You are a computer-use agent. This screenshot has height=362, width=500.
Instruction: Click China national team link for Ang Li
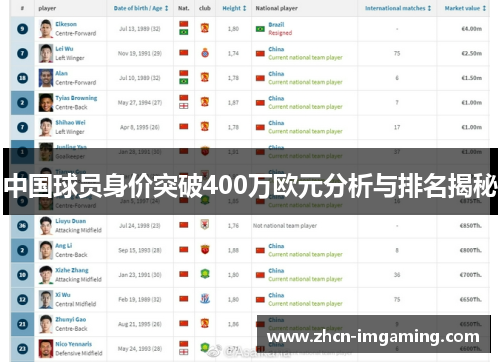(x=276, y=246)
